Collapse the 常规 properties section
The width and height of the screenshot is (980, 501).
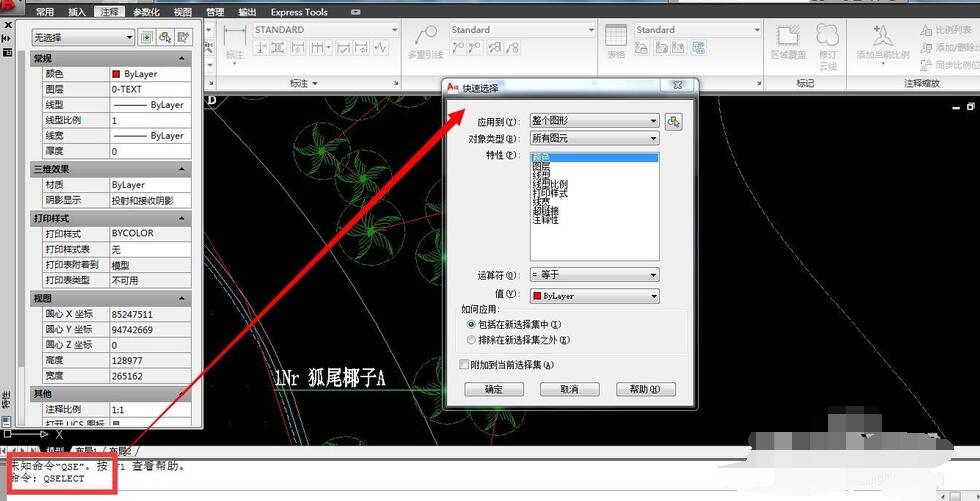click(182, 59)
